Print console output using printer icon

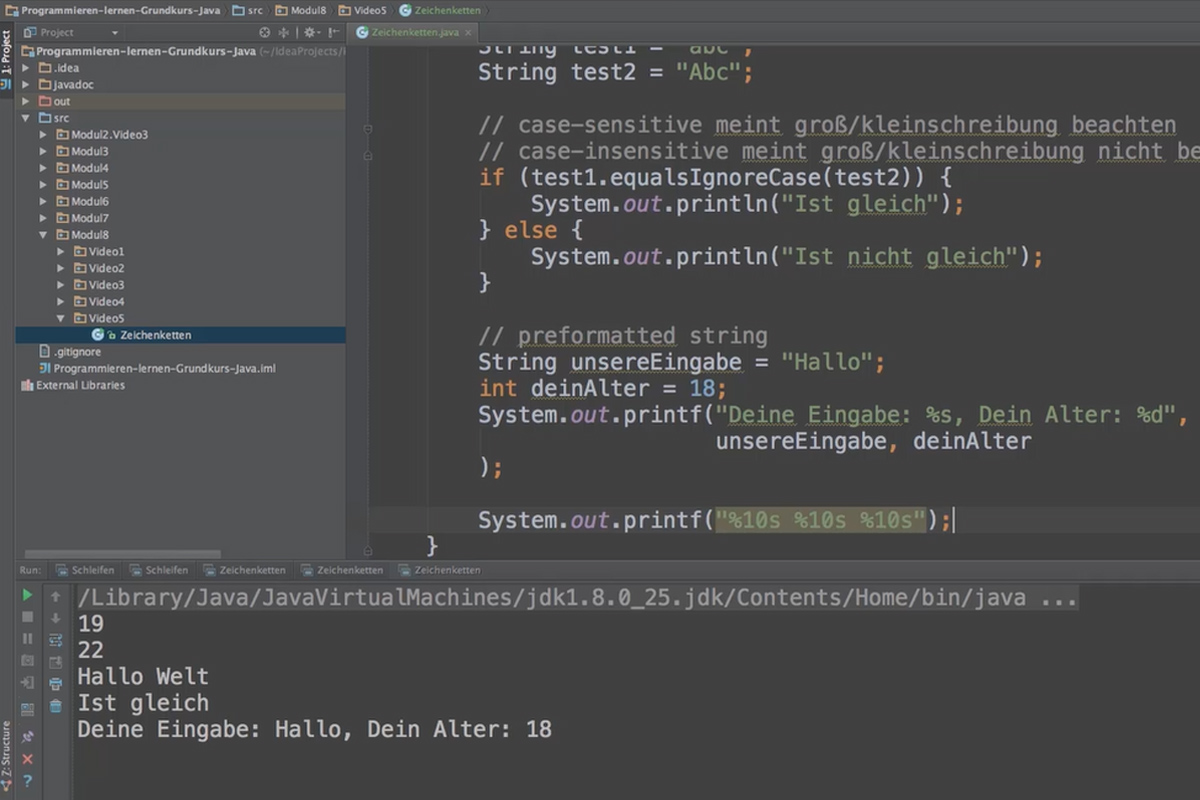click(56, 684)
